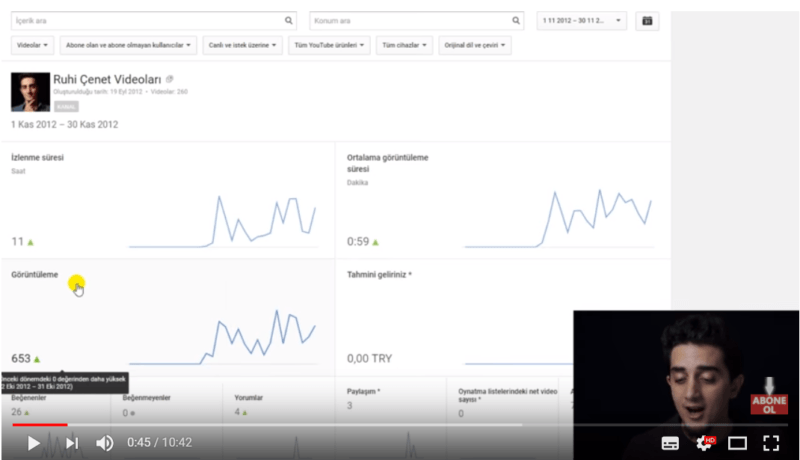Expand the Tüm YouTube ürünleri filter
The width and height of the screenshot is (800, 460).
click(x=329, y=45)
